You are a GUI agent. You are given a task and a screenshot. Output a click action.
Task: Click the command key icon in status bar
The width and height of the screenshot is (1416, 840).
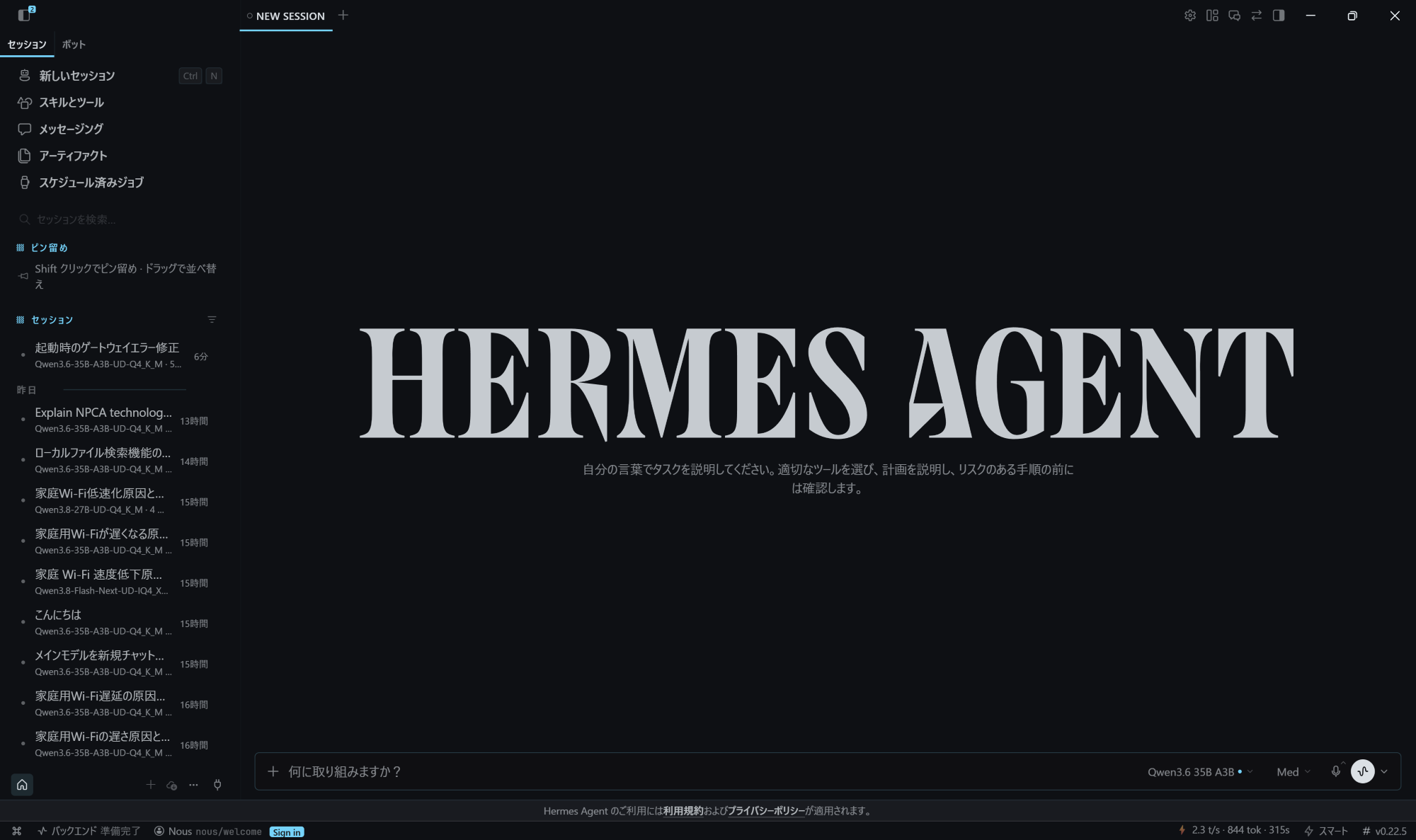[x=17, y=832]
